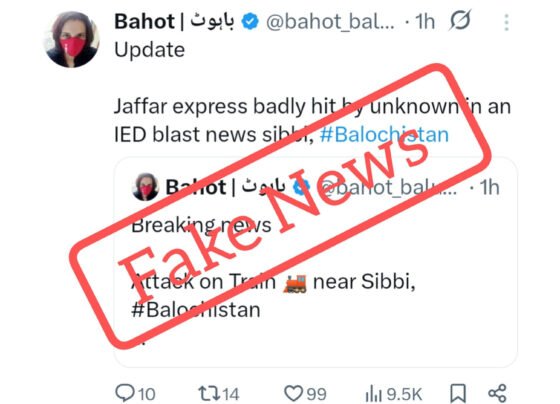Open the #Balochistan hashtag in the main tweet
The height and width of the screenshot is (404, 560).
384,135
